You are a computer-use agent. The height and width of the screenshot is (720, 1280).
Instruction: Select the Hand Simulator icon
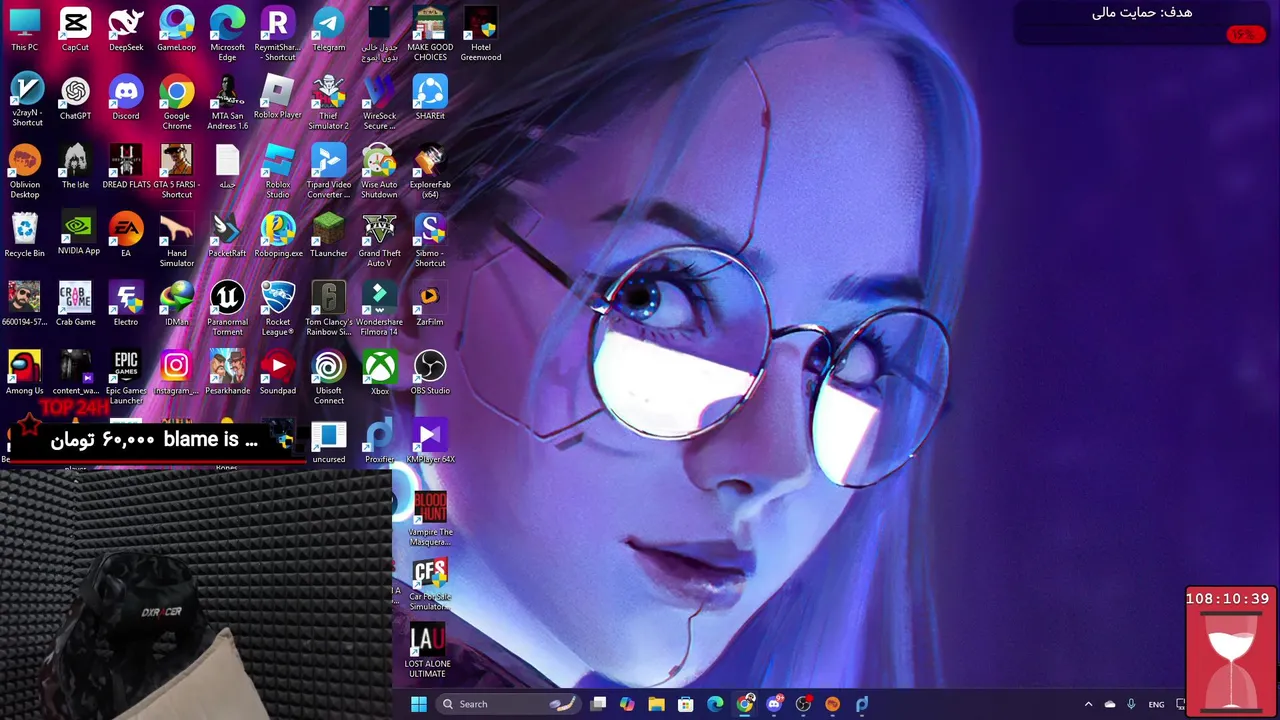[x=177, y=240]
